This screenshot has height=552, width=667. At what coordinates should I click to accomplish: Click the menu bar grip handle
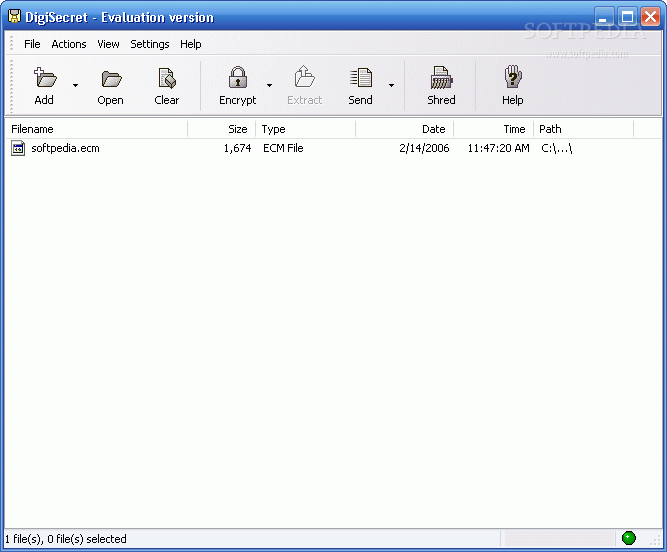(x=11, y=43)
